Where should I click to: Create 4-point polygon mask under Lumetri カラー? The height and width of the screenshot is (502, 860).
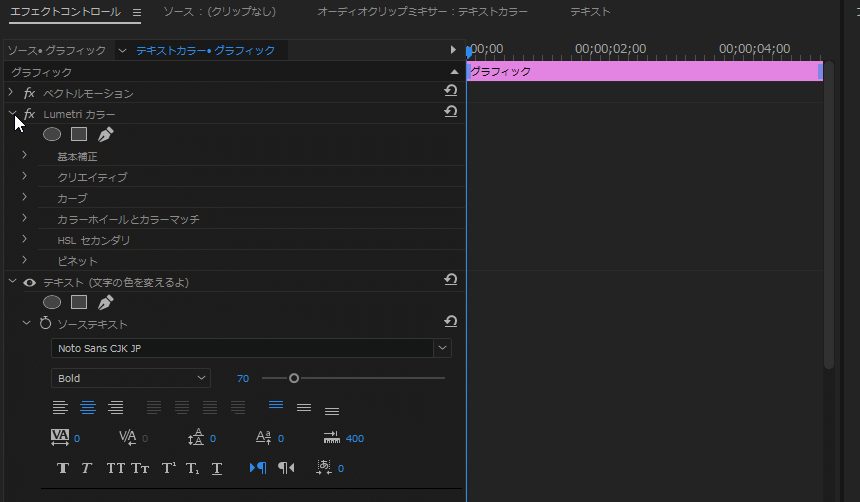tap(79, 134)
